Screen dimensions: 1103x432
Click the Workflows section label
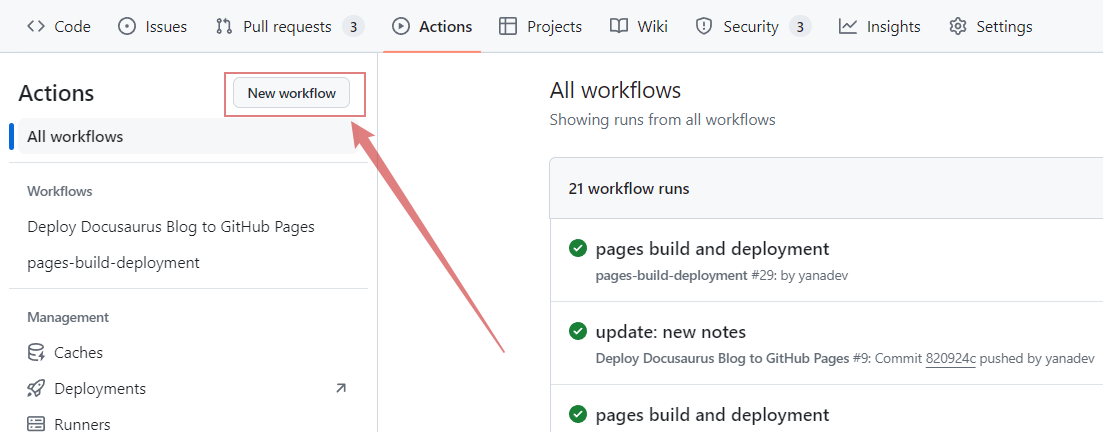tap(60, 191)
